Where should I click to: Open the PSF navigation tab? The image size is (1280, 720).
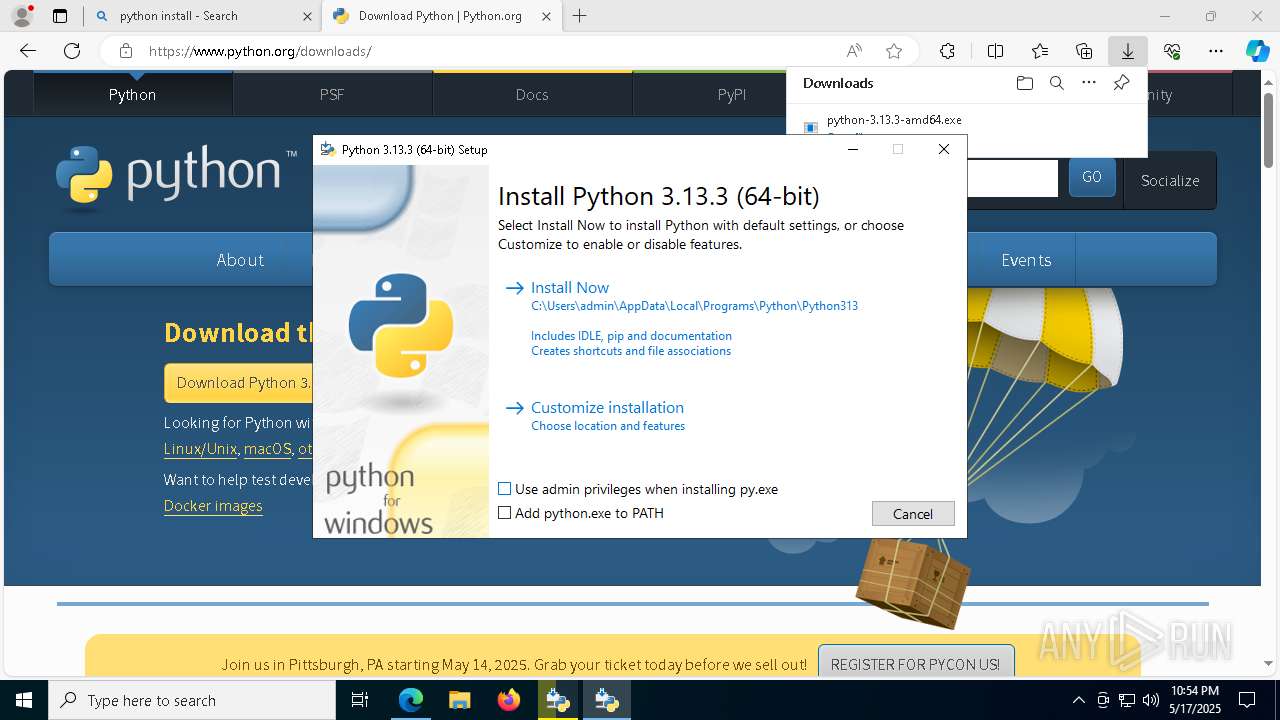tap(332, 94)
